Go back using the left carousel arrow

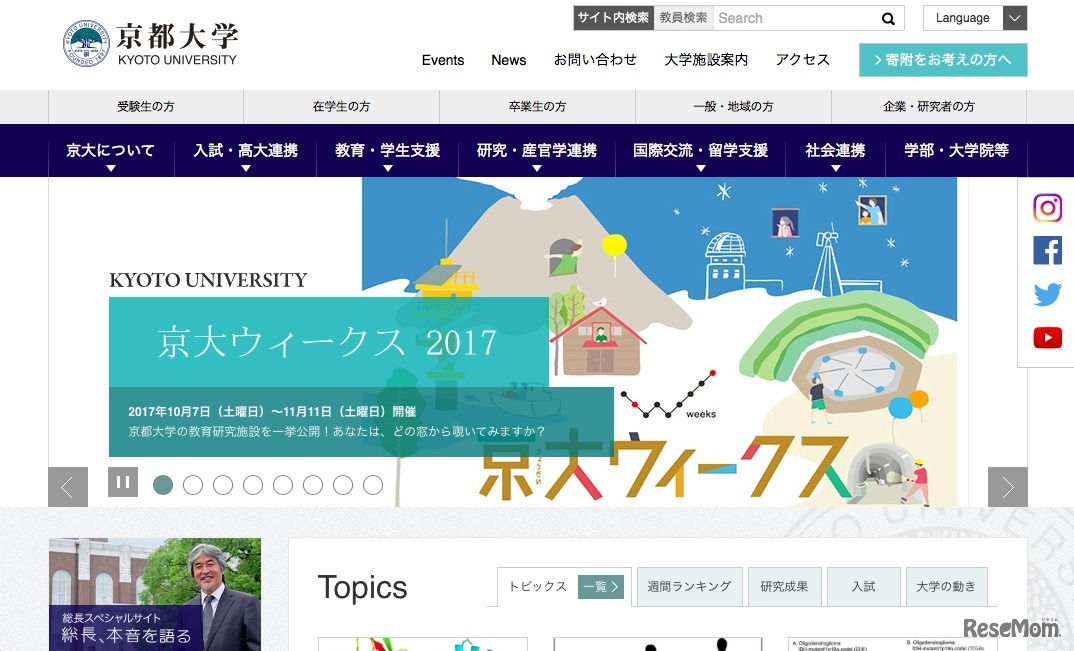point(67,487)
